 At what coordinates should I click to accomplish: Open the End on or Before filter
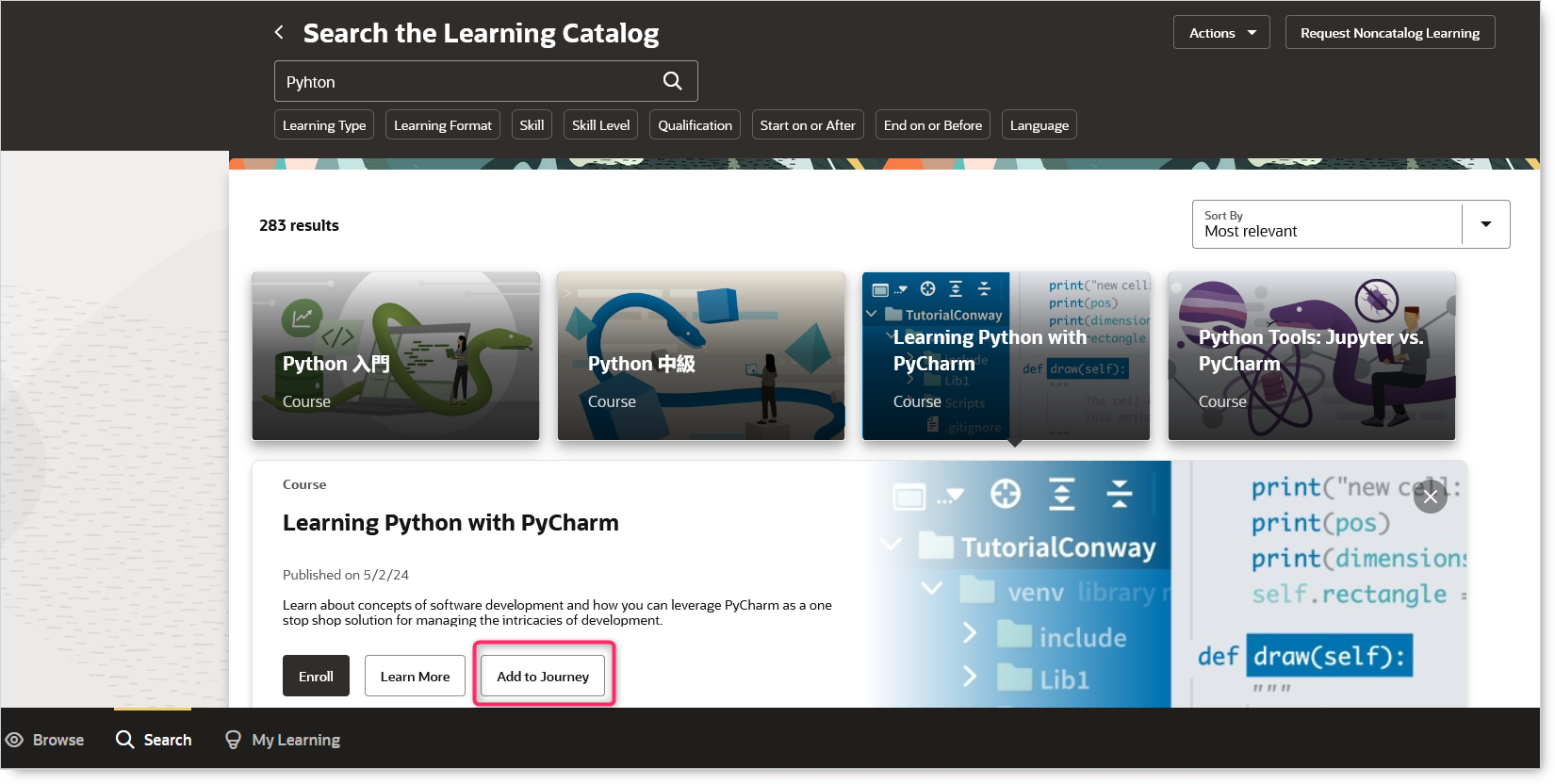tap(933, 125)
